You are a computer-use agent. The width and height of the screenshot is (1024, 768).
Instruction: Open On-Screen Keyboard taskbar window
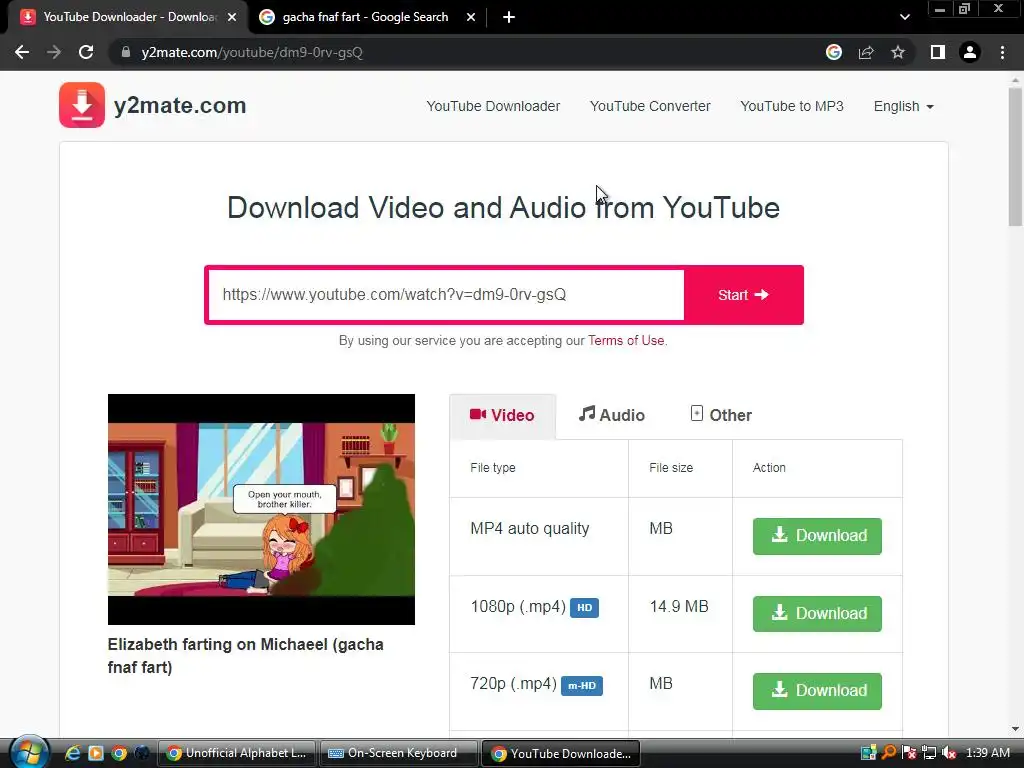pyautogui.click(x=398, y=753)
